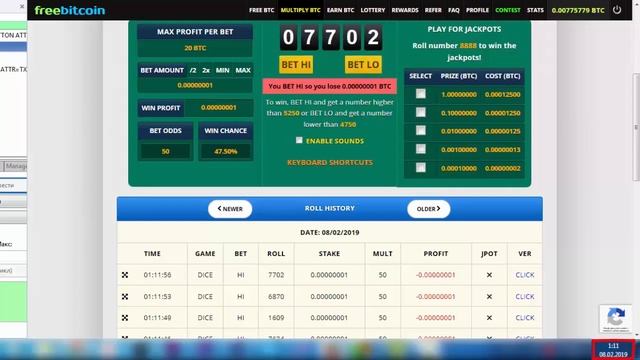Click the DATE: 08/02/2019 label
The width and height of the screenshot is (640, 360).
(330, 232)
